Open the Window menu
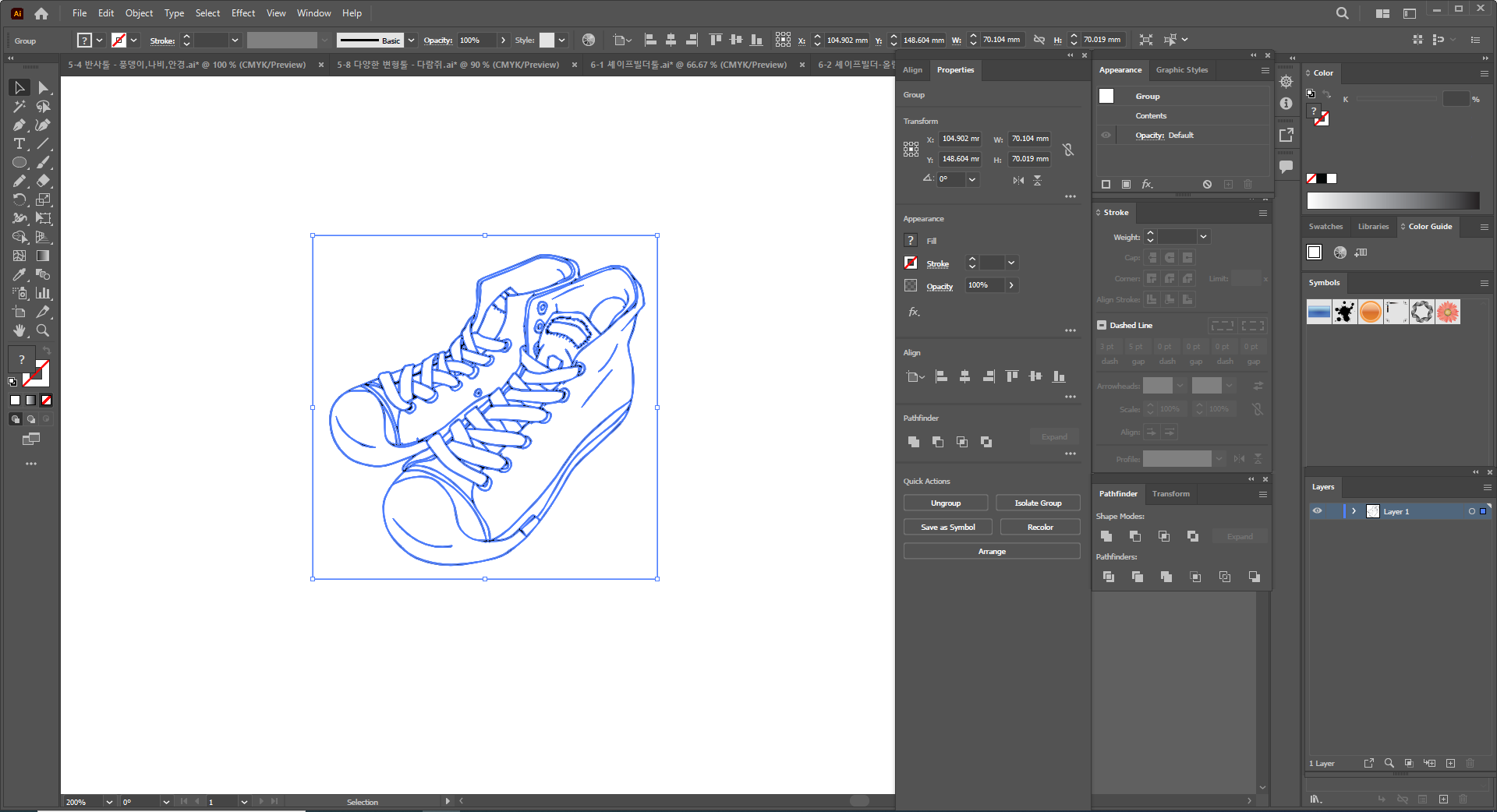The width and height of the screenshot is (1497, 812). 313,13
